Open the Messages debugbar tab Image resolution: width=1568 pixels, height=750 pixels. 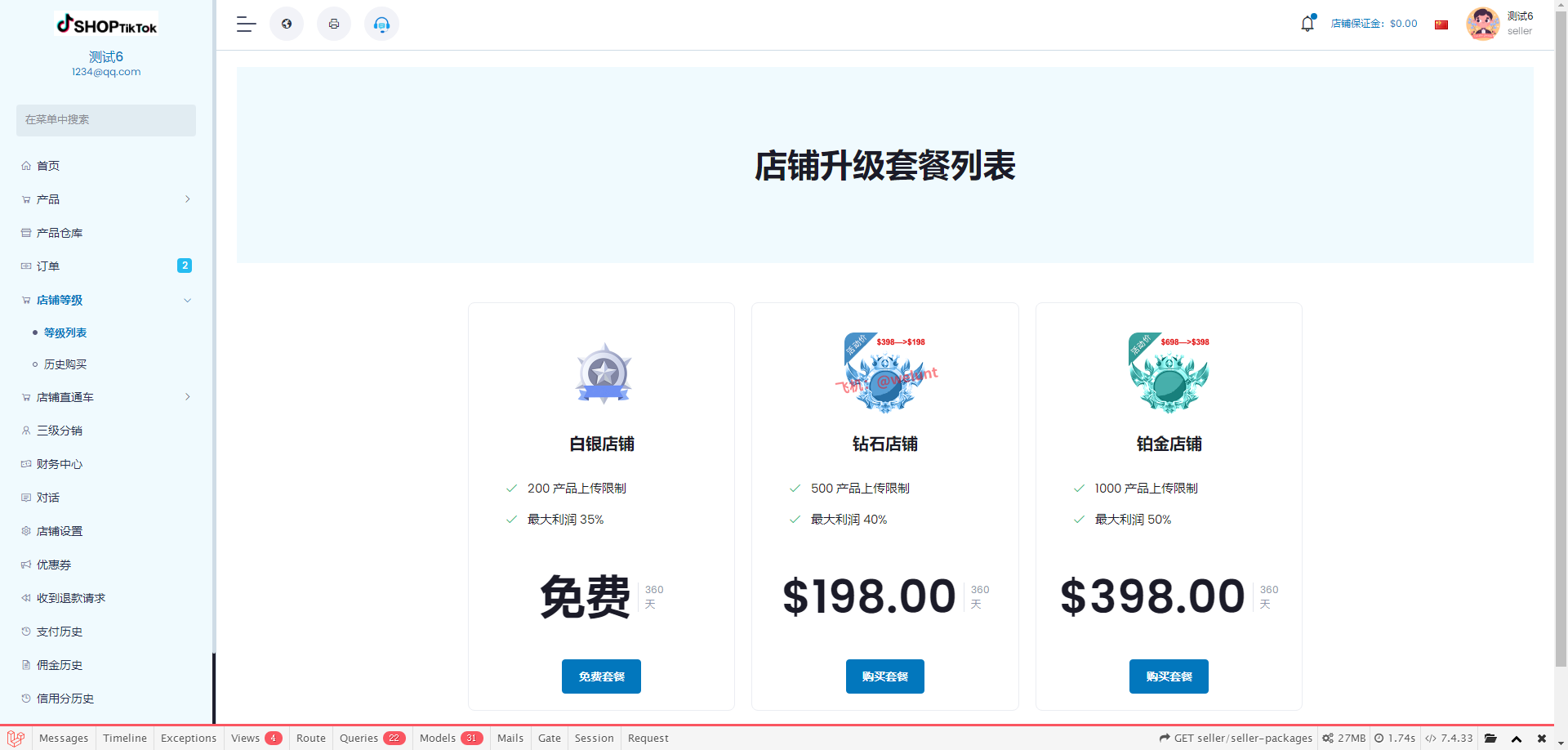click(64, 738)
